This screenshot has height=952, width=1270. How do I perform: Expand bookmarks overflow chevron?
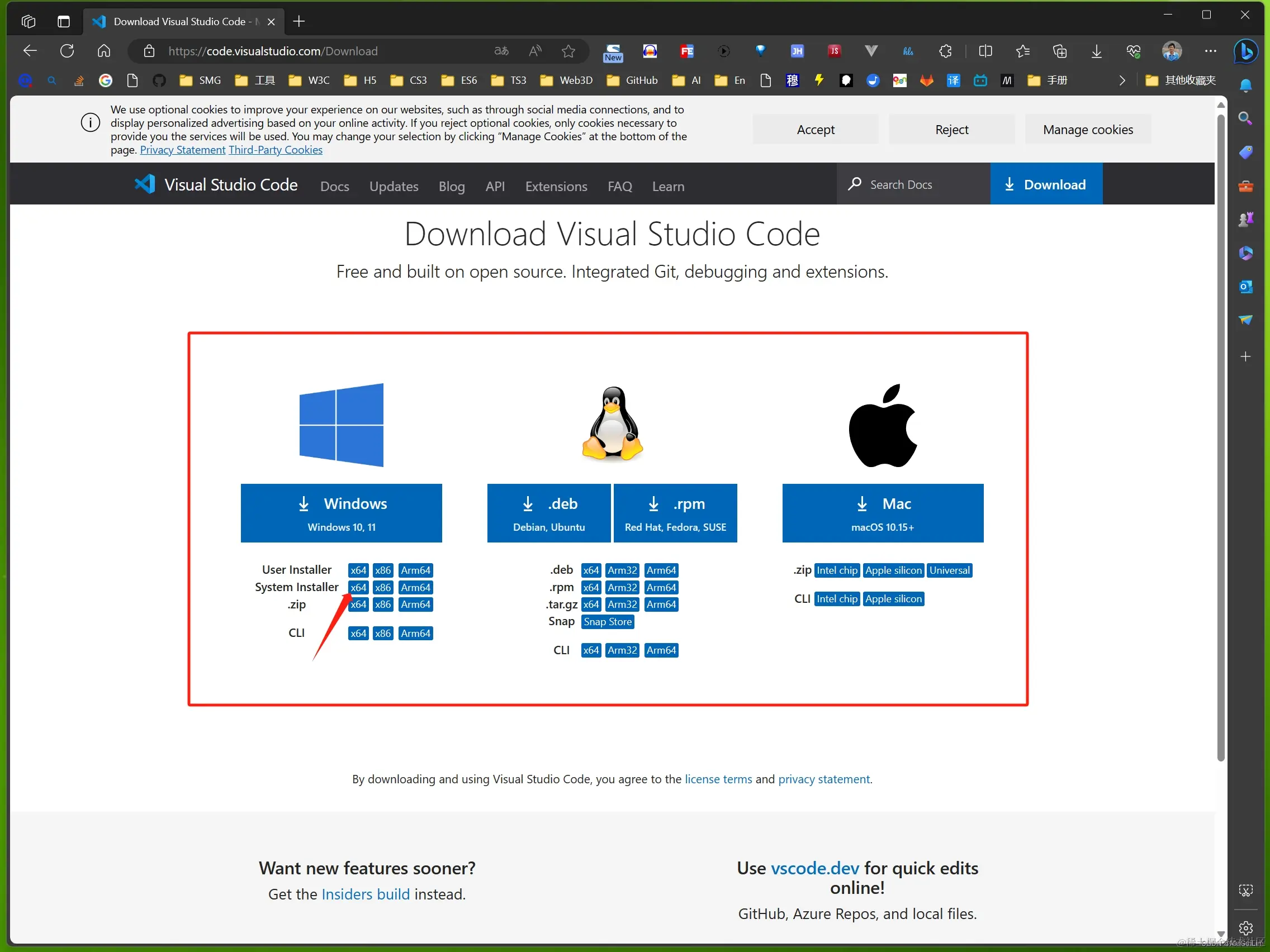[x=1122, y=80]
